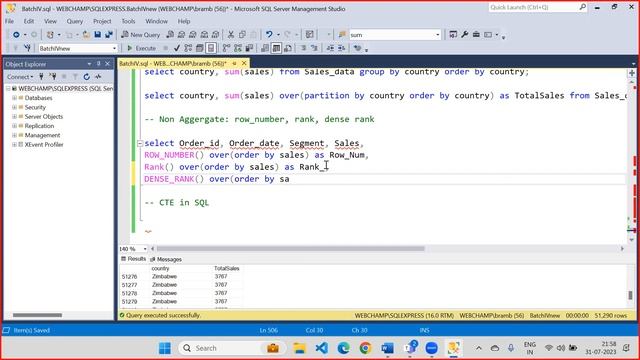
Task: Open the Window menu
Action: pyautogui.click(x=156, y=21)
